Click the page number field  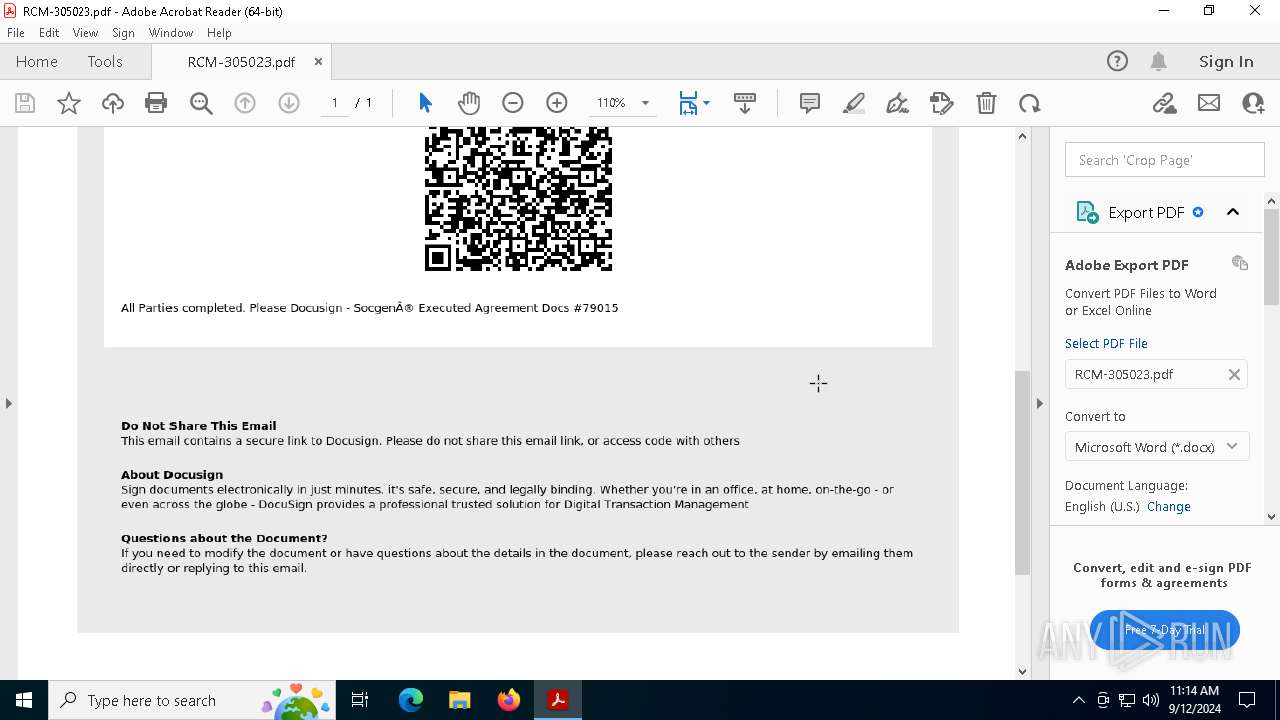pos(335,103)
